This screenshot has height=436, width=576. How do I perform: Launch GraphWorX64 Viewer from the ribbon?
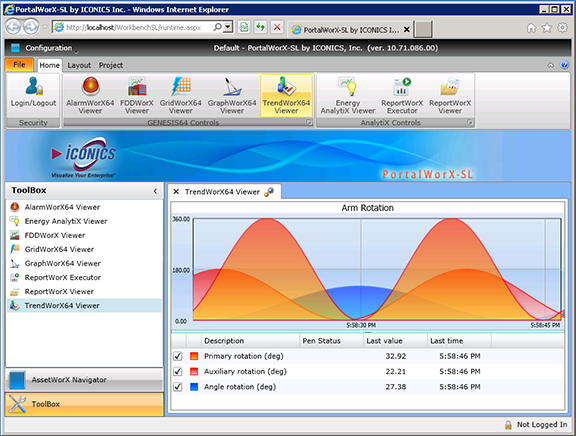coord(232,95)
